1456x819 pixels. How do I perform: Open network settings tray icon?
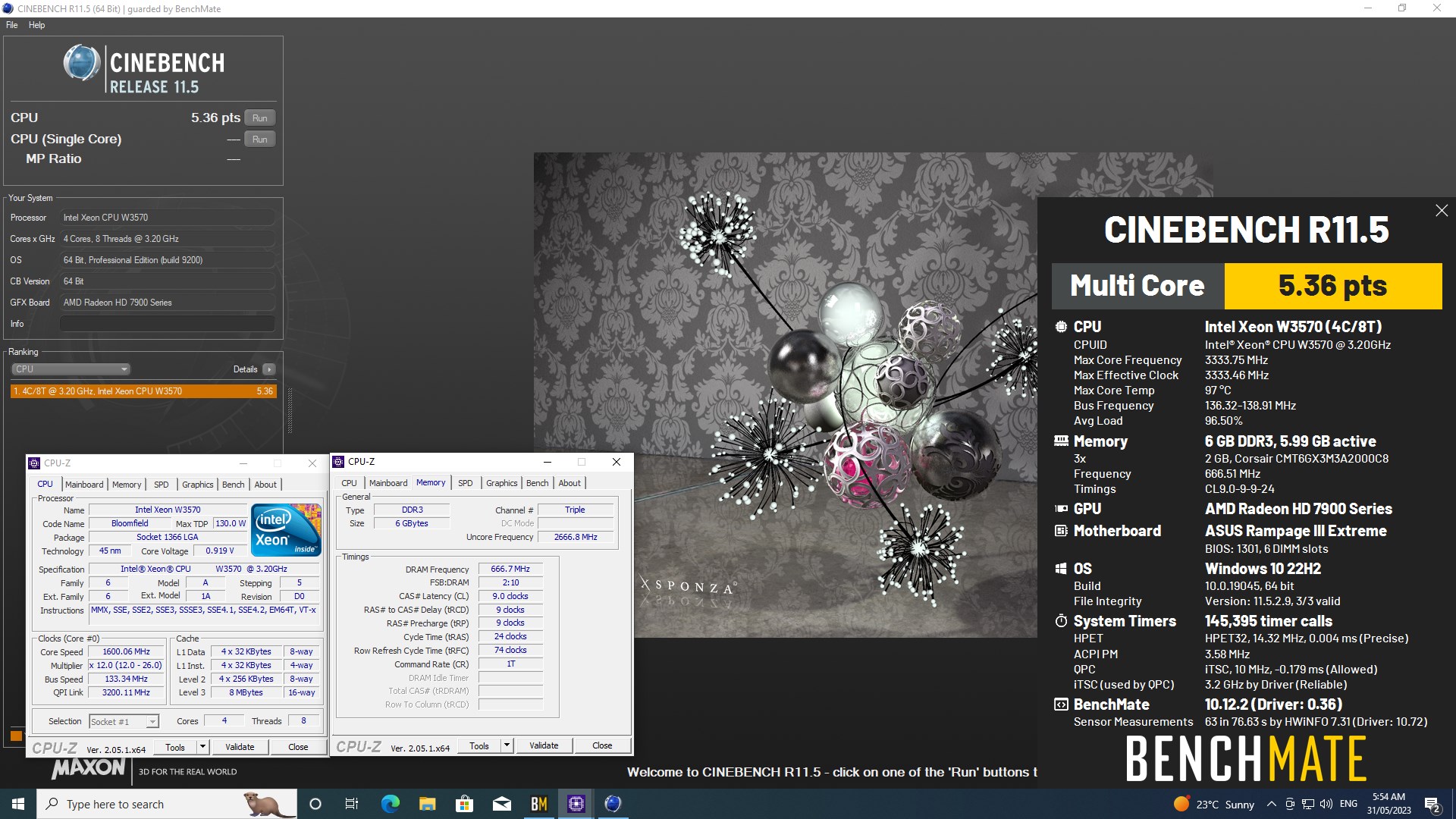(x=1308, y=804)
